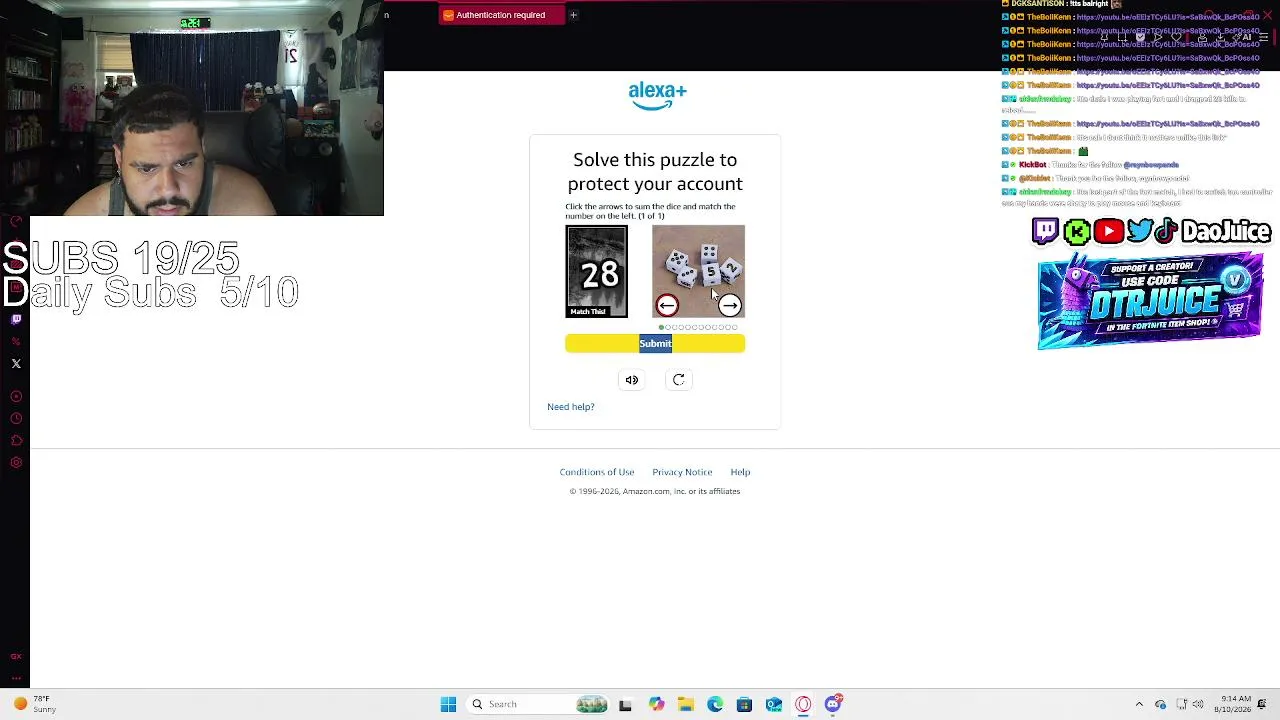
Task: Click the YouTube logo in stream overlay
Action: pos(1108,232)
